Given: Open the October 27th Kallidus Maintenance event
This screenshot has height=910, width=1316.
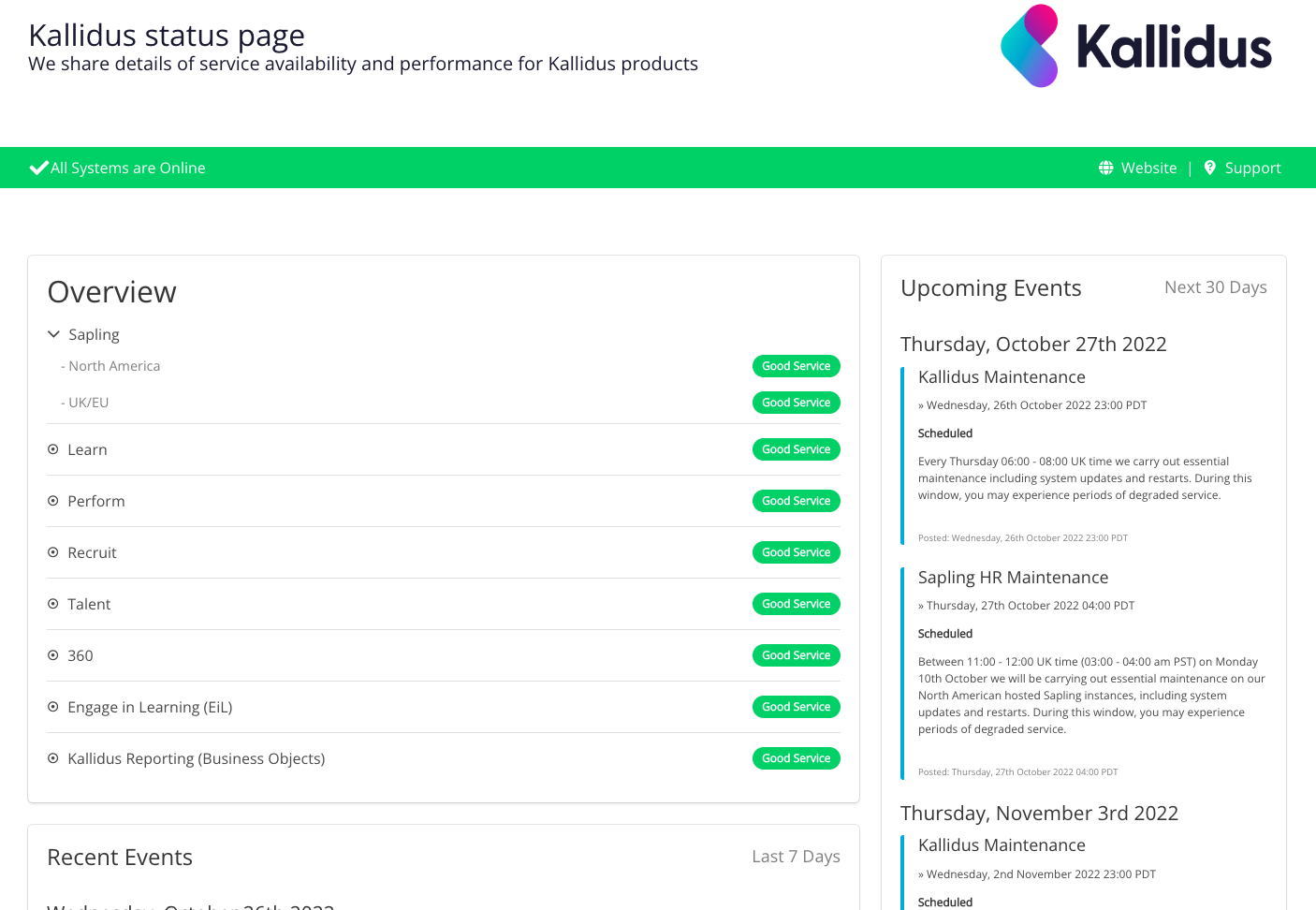Looking at the screenshot, I should (x=1002, y=377).
